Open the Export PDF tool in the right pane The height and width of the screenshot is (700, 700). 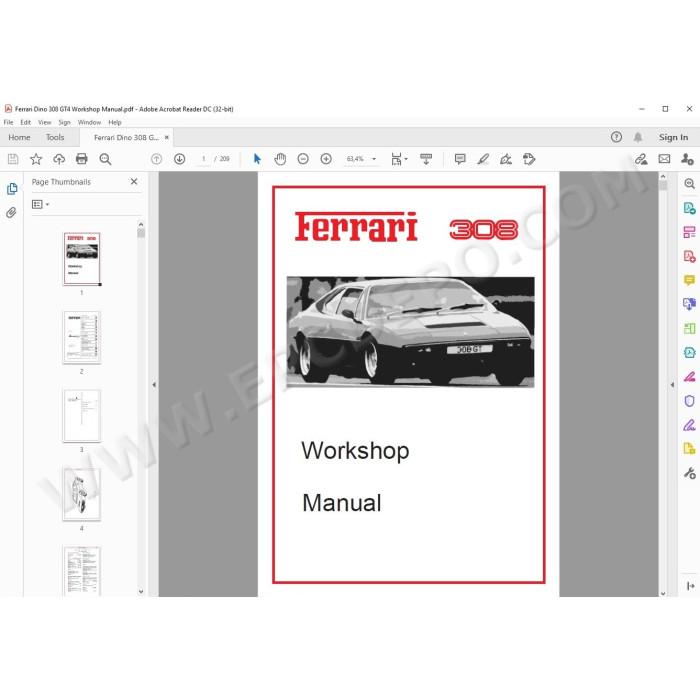tap(689, 208)
